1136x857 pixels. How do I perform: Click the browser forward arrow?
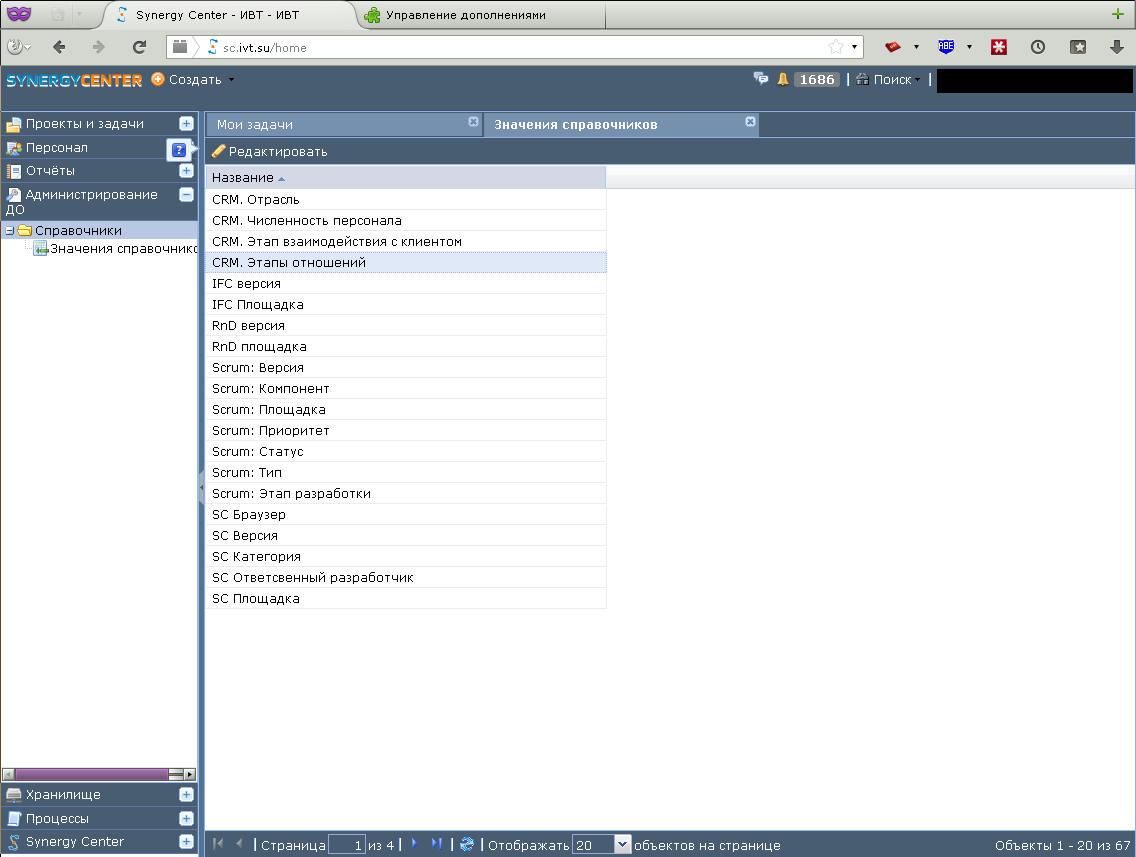[x=99, y=47]
